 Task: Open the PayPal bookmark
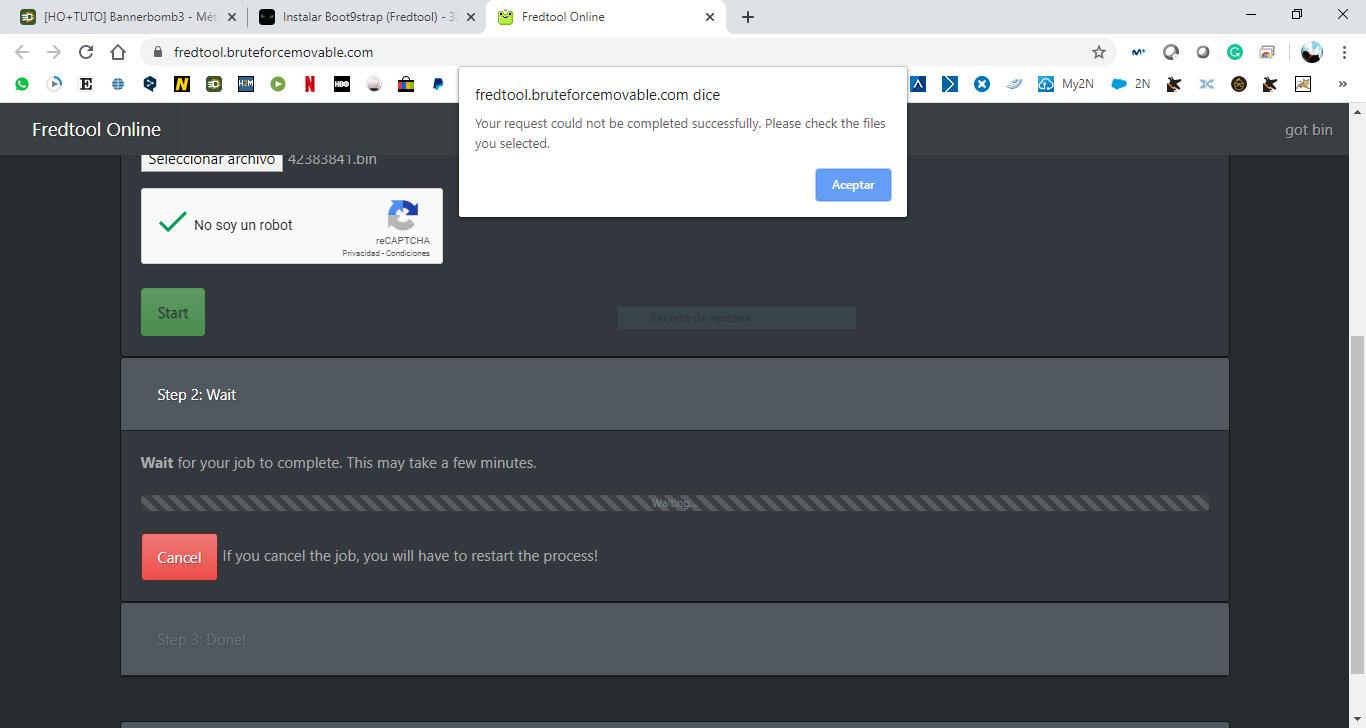click(x=438, y=84)
